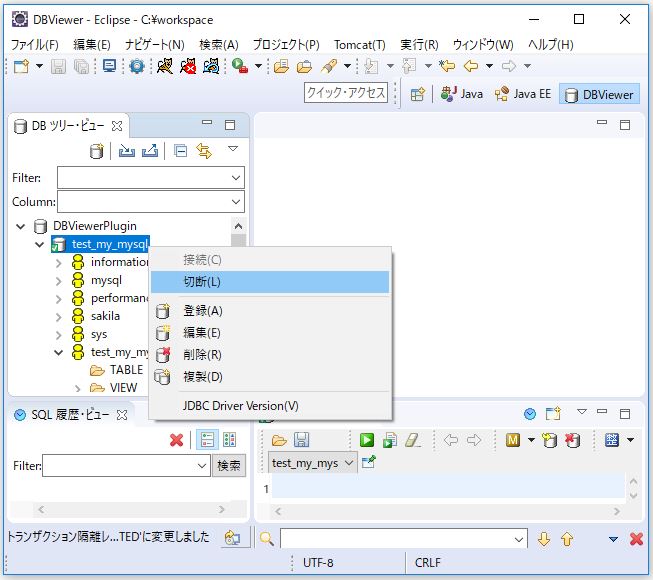This screenshot has height=580, width=653.
Task: Click the SQL editor line 1 text area
Action: tap(448, 488)
